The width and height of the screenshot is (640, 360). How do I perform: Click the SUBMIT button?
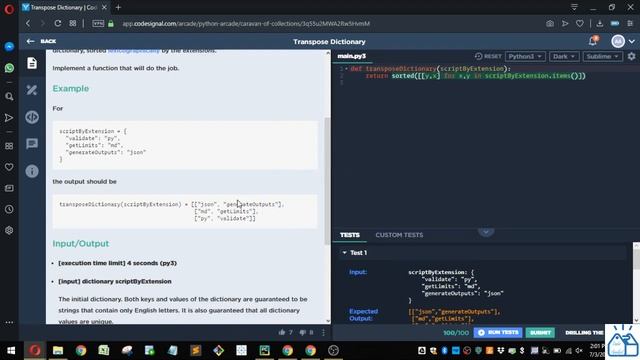tap(540, 333)
